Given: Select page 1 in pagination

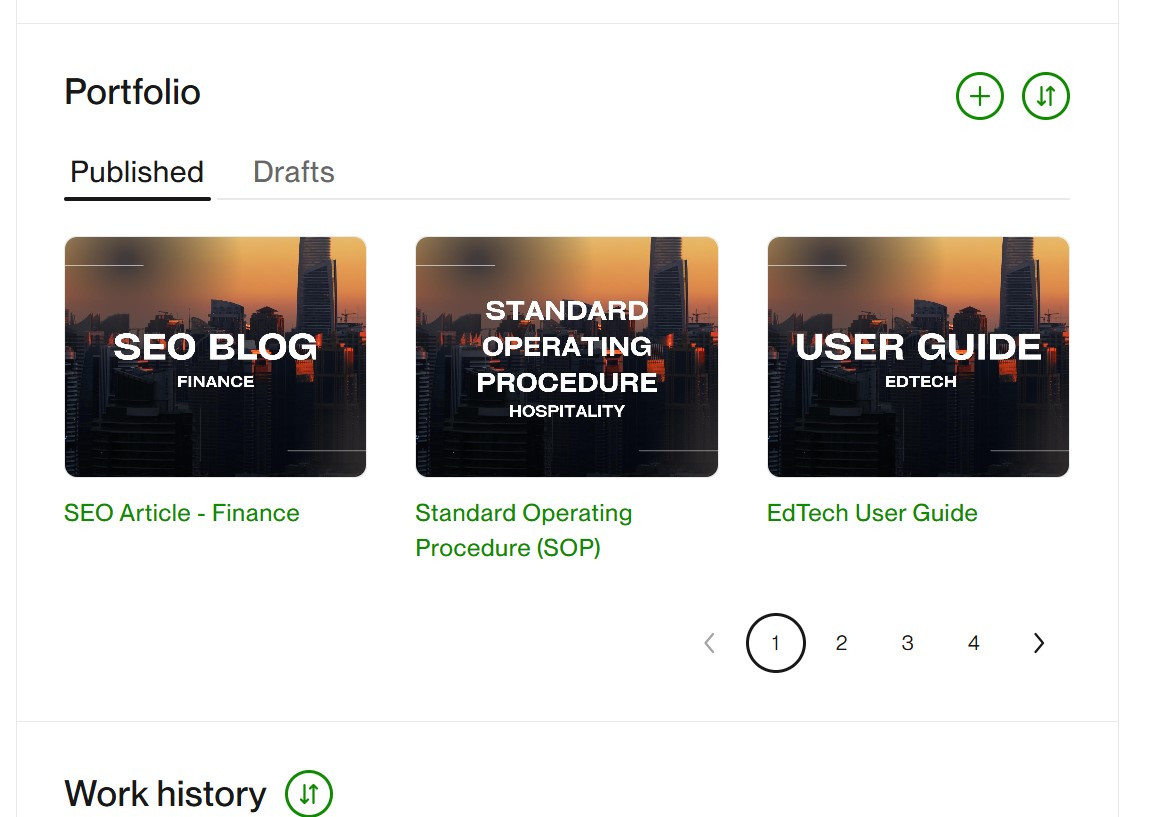Looking at the screenshot, I should tap(775, 643).
